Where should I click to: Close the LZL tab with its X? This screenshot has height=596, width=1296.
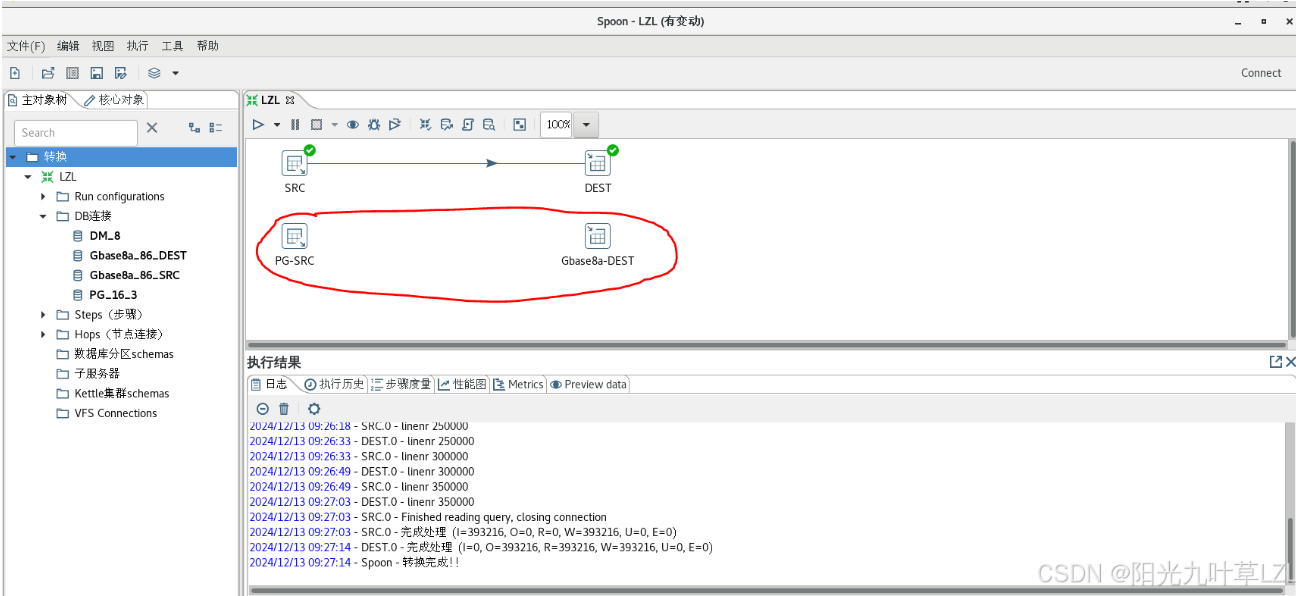[x=290, y=100]
